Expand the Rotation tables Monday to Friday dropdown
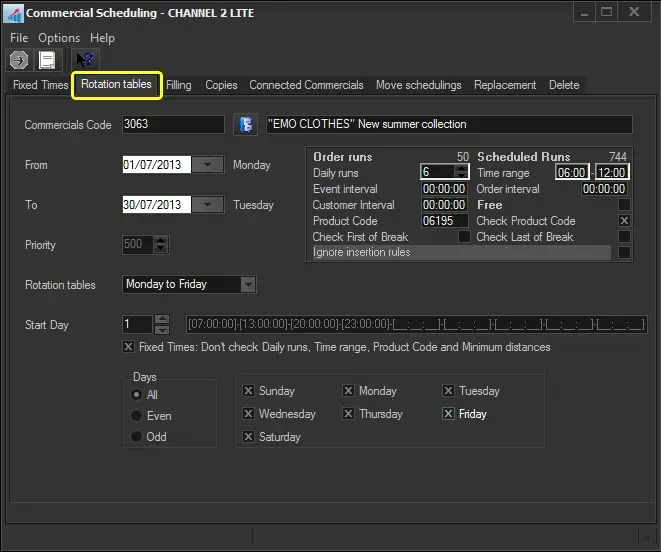 248,285
